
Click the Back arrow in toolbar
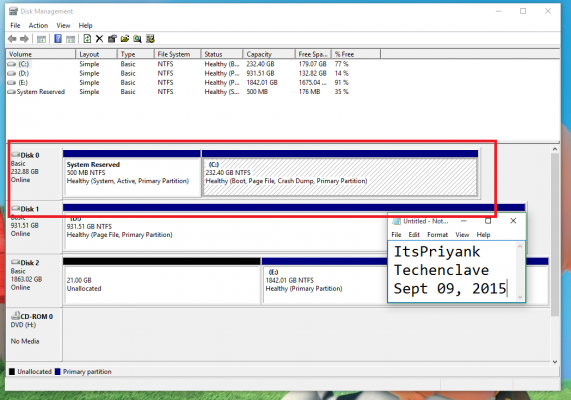pos(12,39)
